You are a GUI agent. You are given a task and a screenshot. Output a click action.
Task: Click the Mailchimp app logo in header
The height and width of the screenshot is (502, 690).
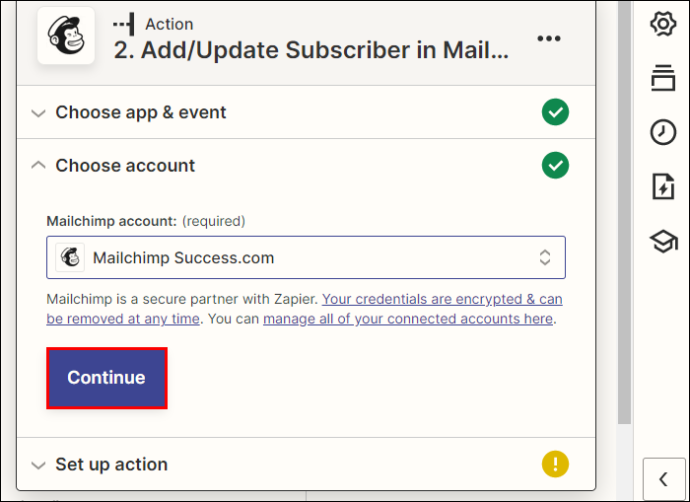click(66, 36)
